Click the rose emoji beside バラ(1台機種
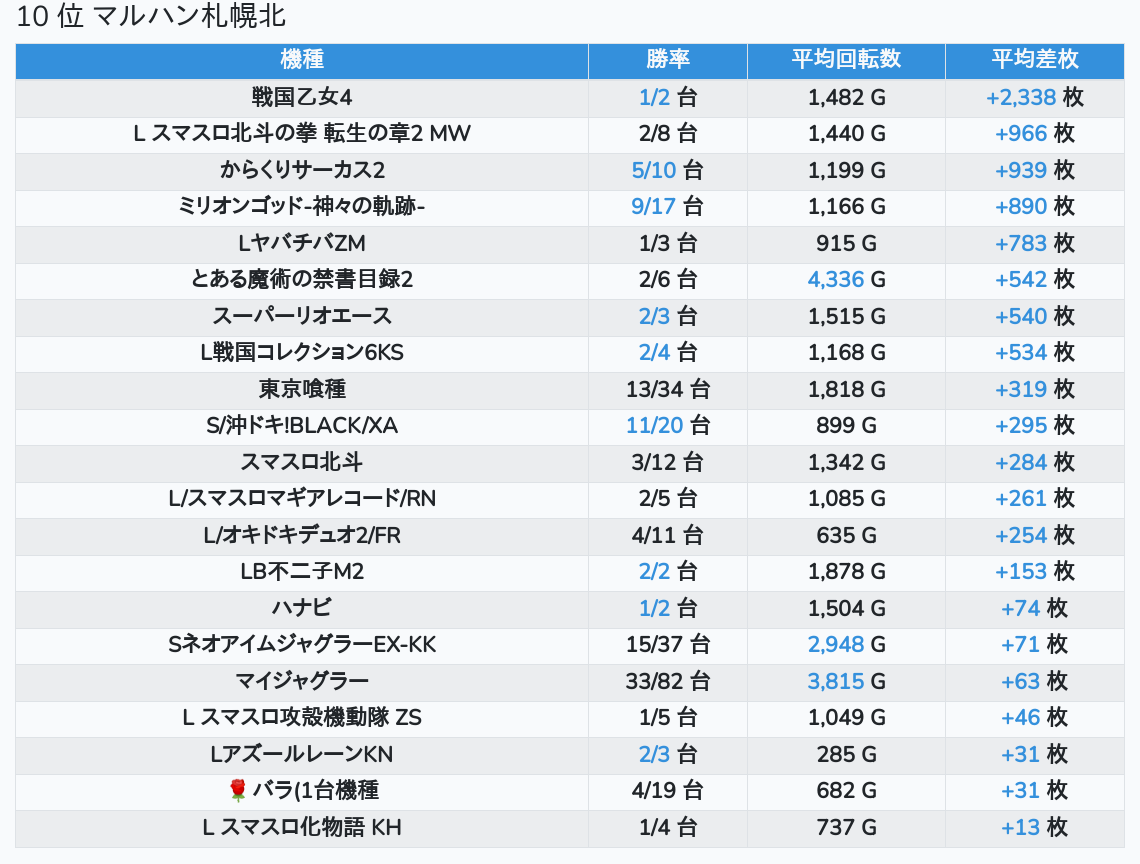 pyautogui.click(x=237, y=790)
